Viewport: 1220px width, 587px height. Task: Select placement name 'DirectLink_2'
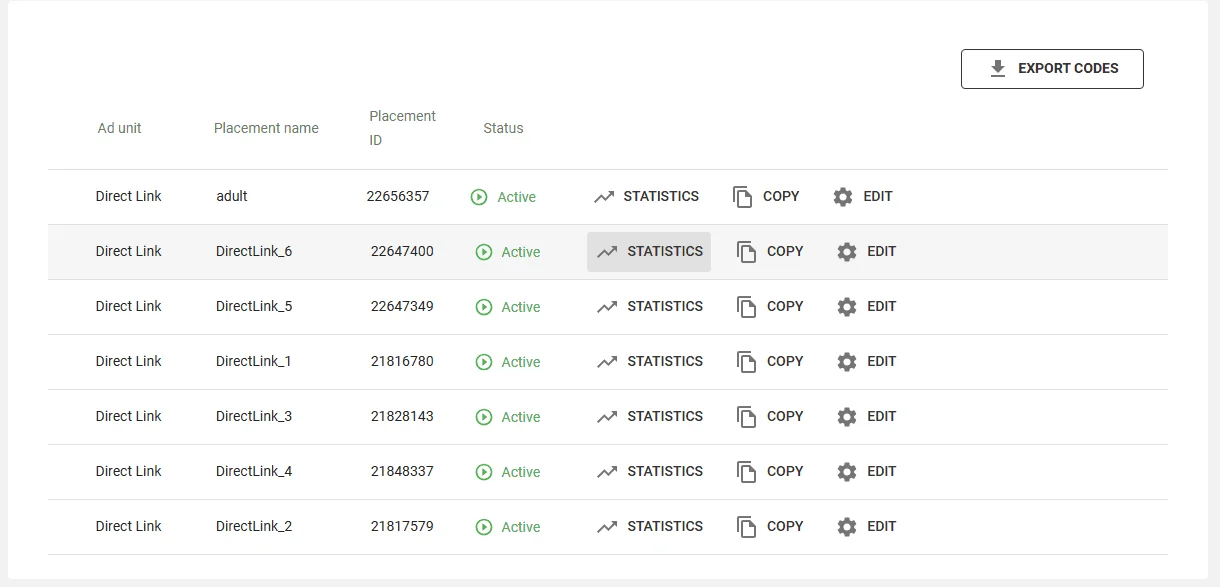(254, 526)
